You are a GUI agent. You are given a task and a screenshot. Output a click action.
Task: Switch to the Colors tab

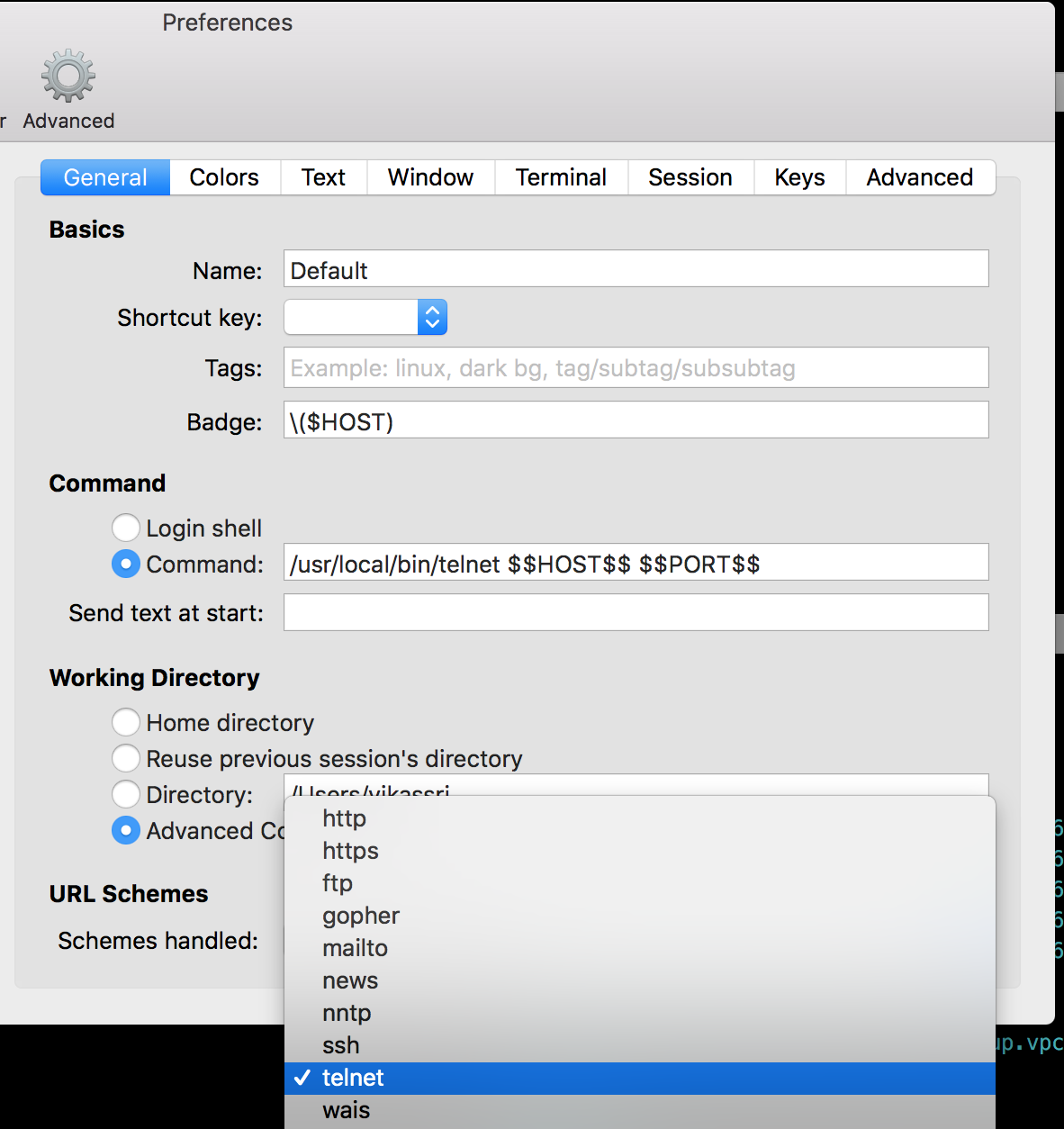[x=224, y=177]
